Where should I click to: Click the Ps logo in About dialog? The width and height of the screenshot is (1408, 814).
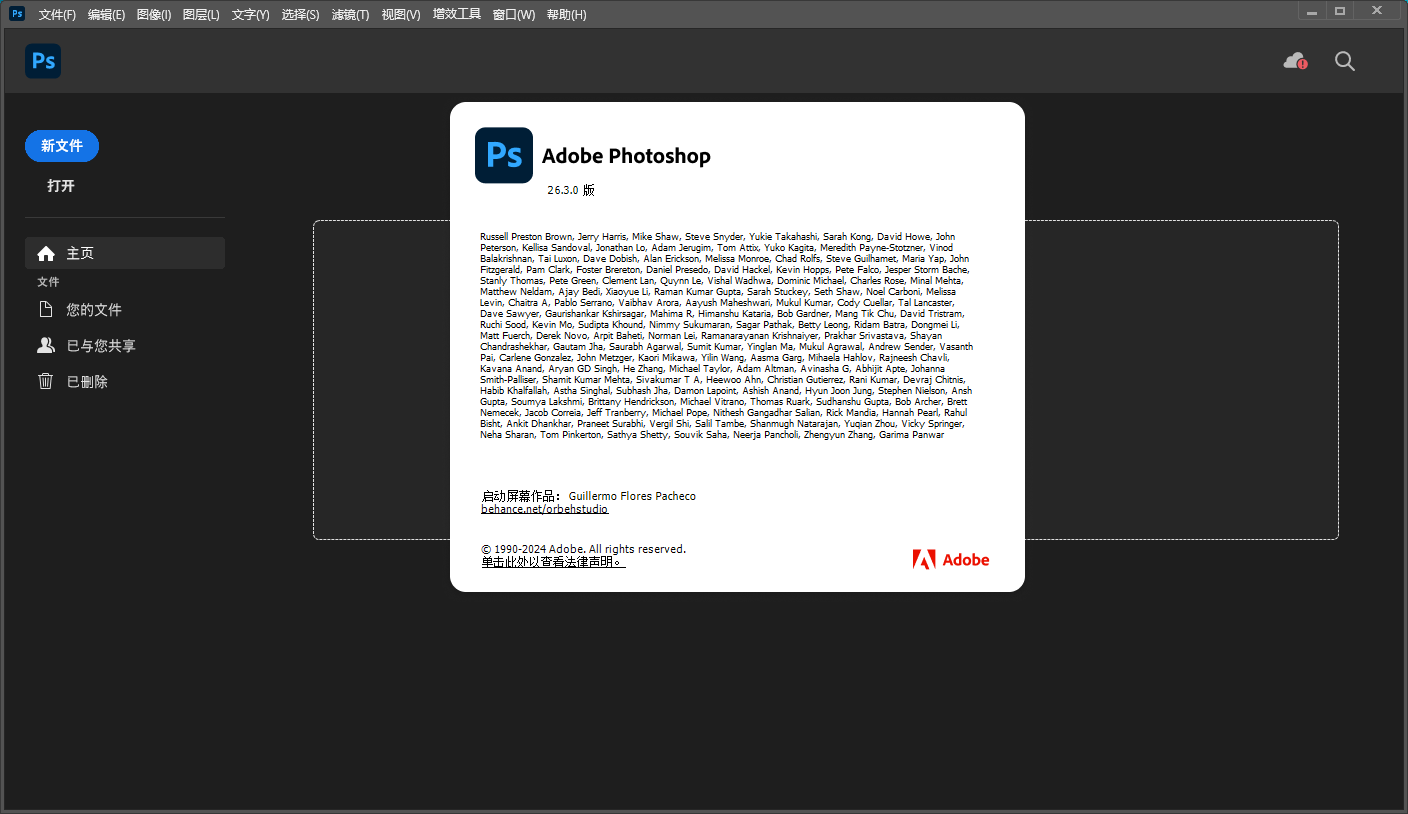(504, 156)
